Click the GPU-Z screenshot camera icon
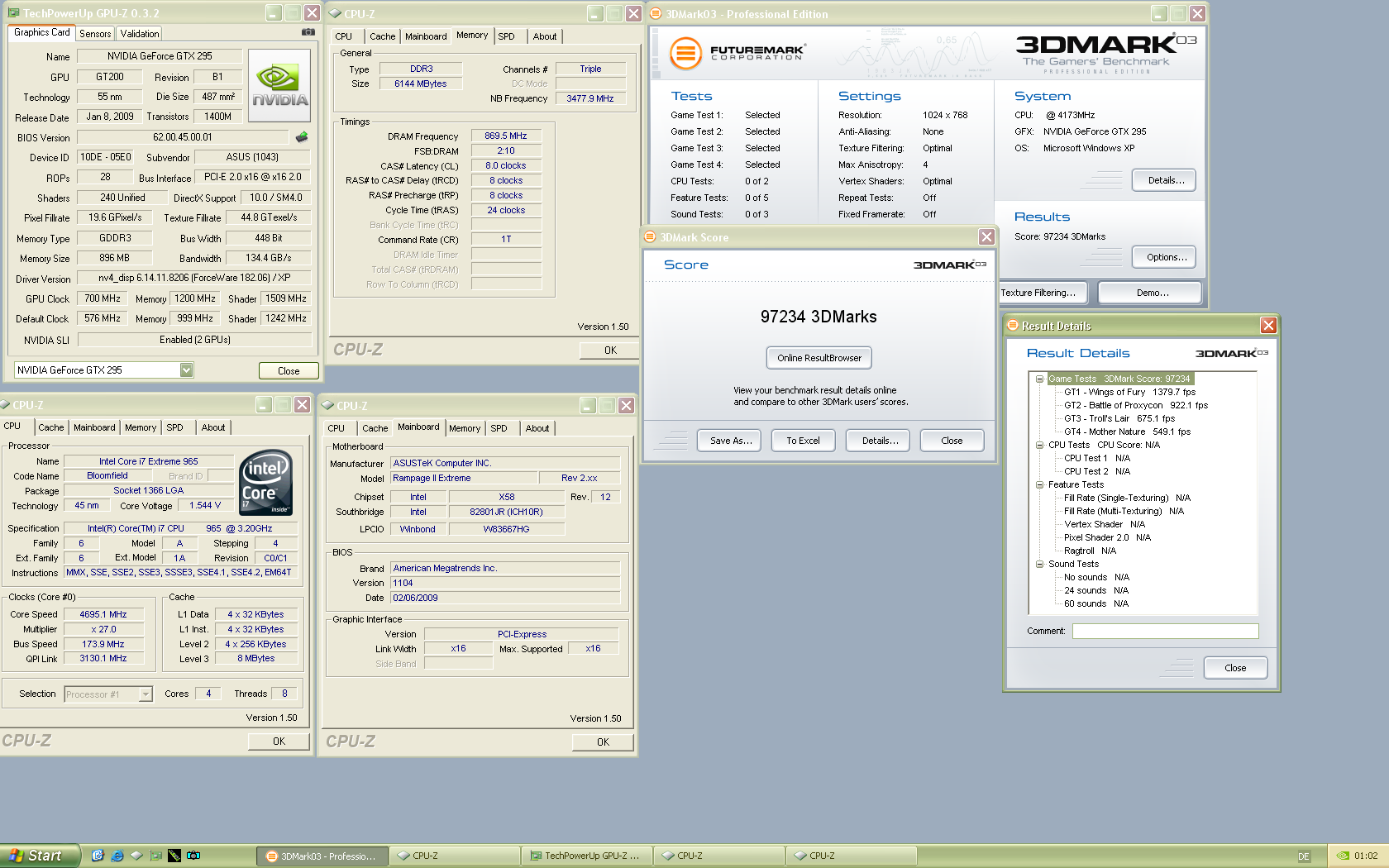1389x868 pixels. coord(308,32)
